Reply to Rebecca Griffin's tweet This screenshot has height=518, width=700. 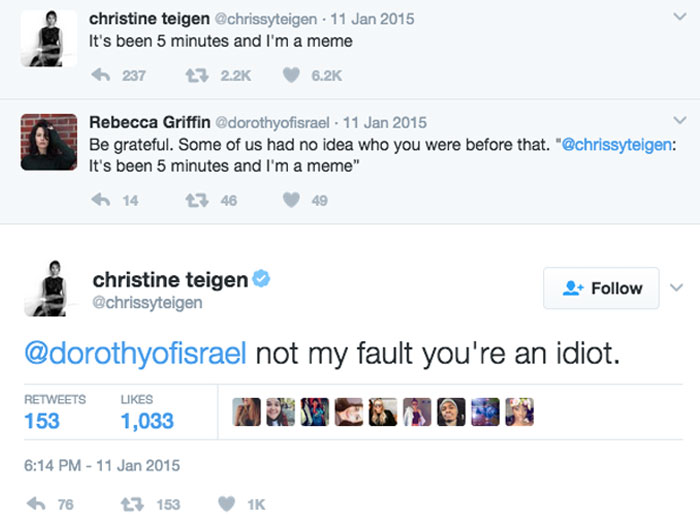pos(99,200)
